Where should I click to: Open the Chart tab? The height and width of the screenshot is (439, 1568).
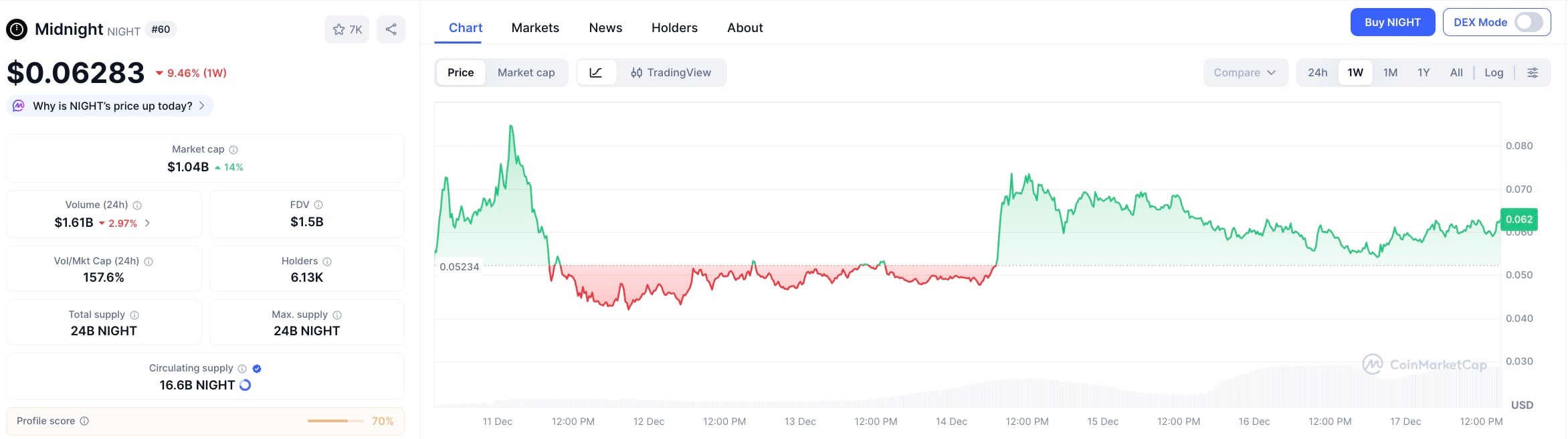pos(466,27)
